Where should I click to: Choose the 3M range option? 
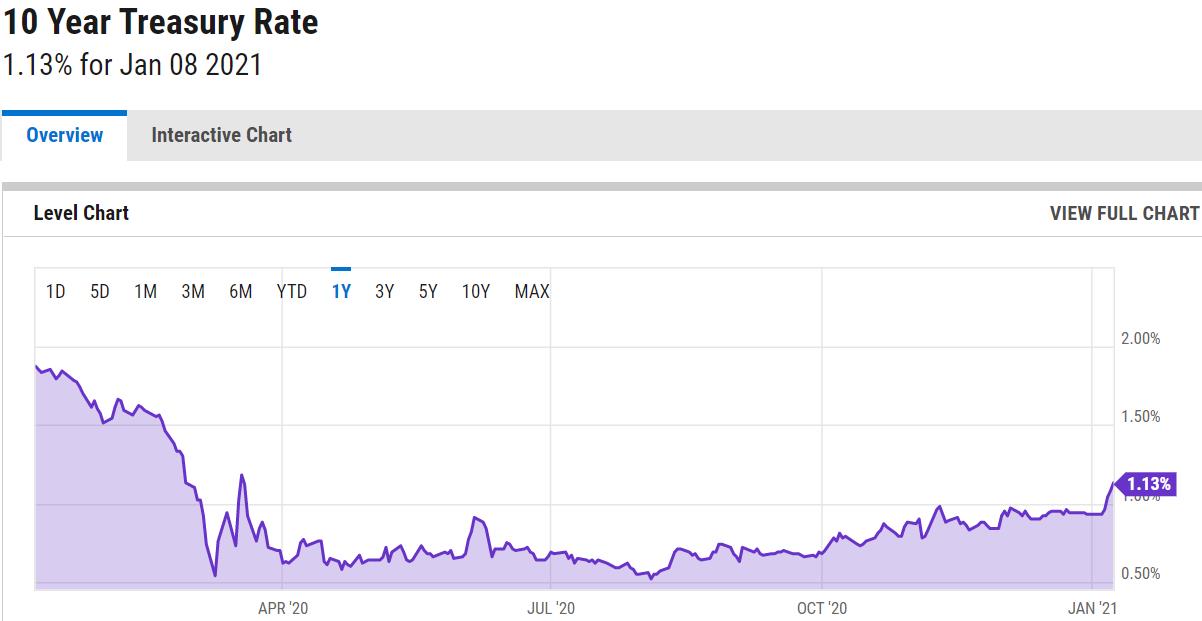coord(193,292)
